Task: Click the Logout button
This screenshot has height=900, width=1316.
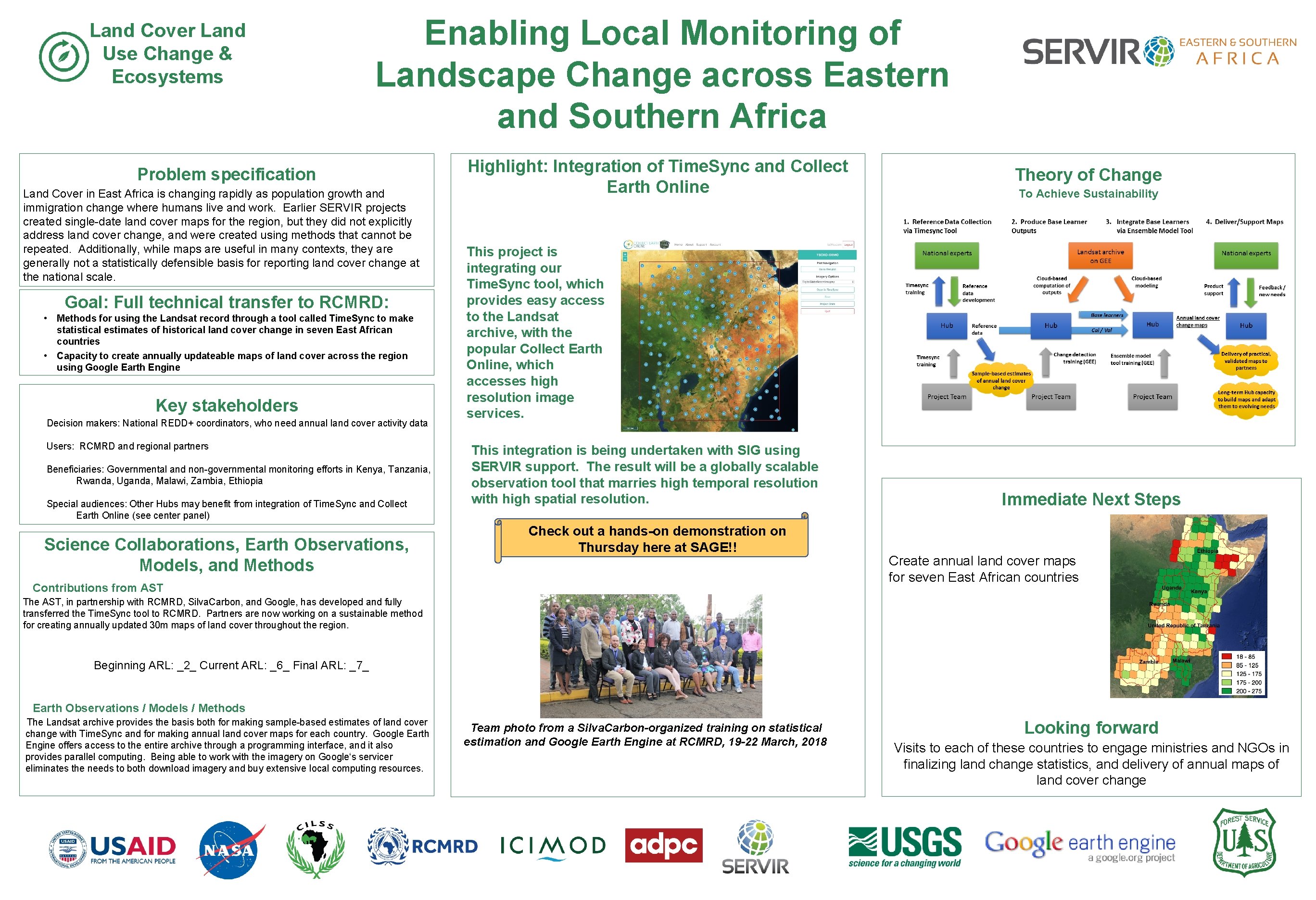Action: (x=849, y=245)
